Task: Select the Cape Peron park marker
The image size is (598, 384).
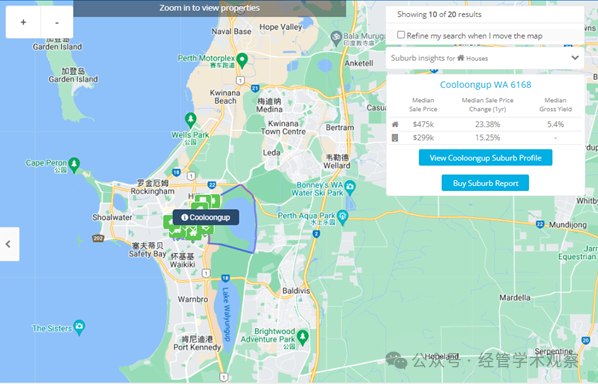Action: tap(74, 164)
